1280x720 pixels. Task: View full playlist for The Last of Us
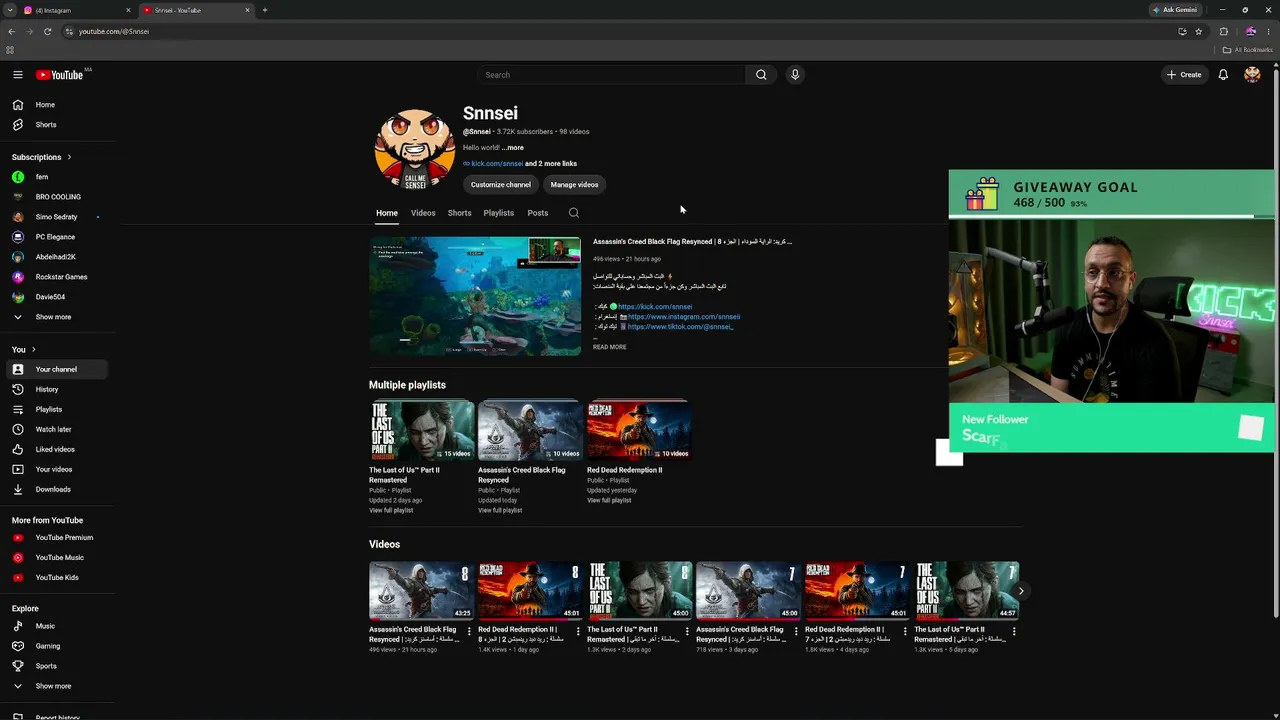click(391, 511)
